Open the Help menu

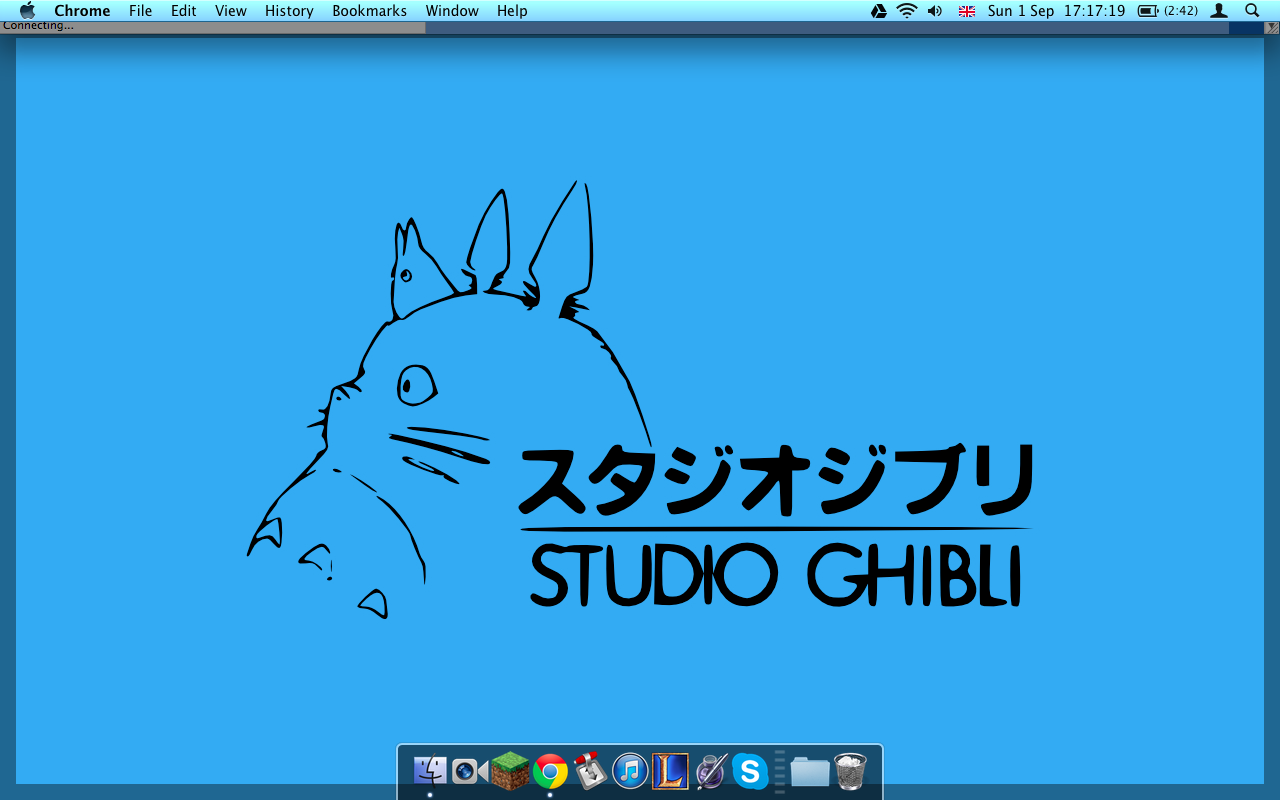512,11
